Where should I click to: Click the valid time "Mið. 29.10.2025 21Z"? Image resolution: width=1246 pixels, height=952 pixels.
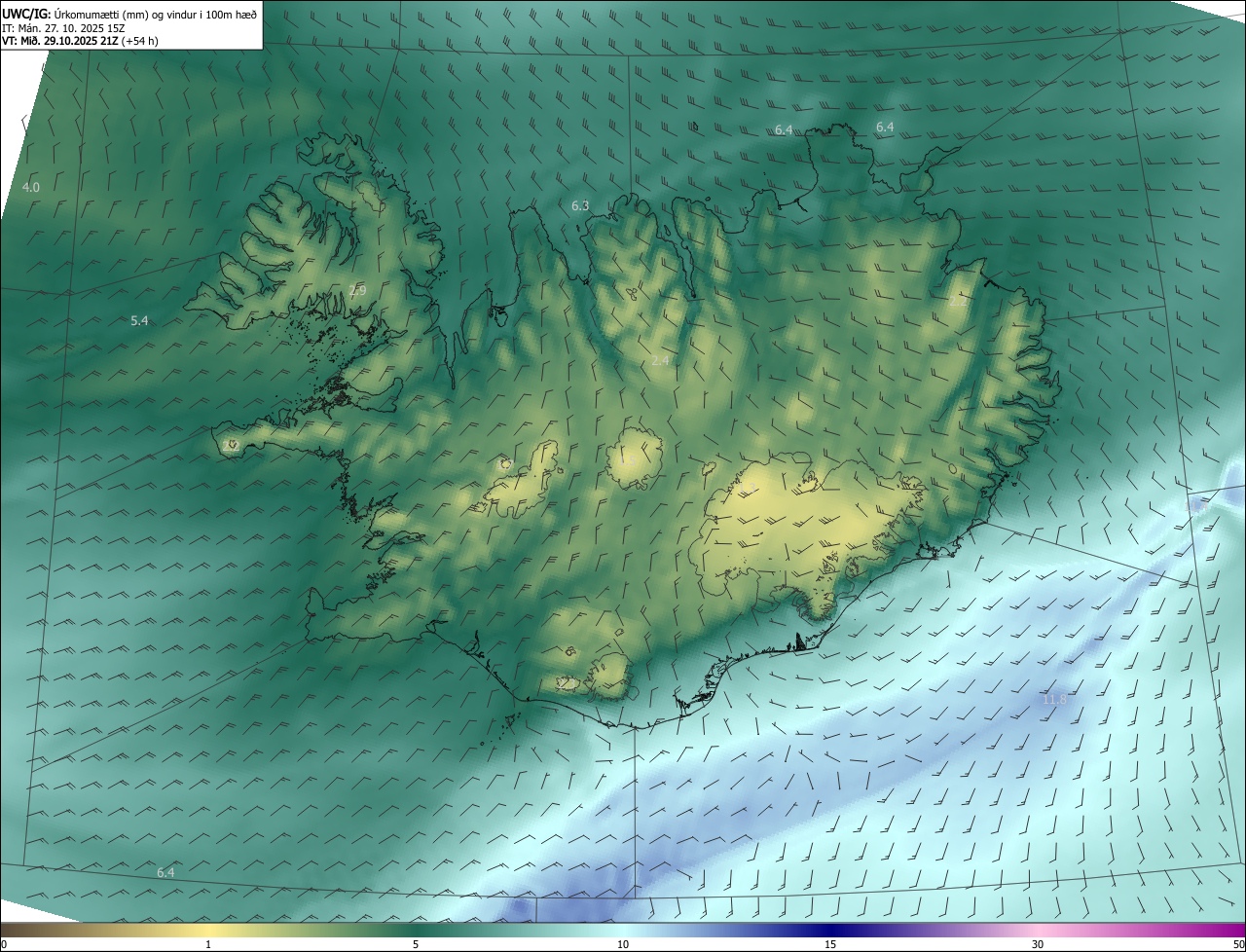(67, 41)
